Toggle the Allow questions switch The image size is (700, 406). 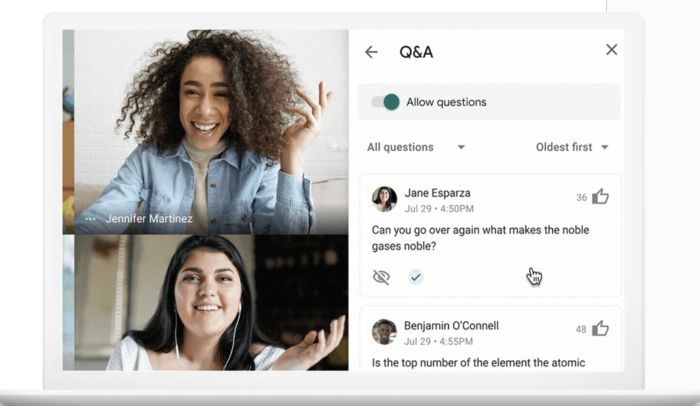point(386,102)
